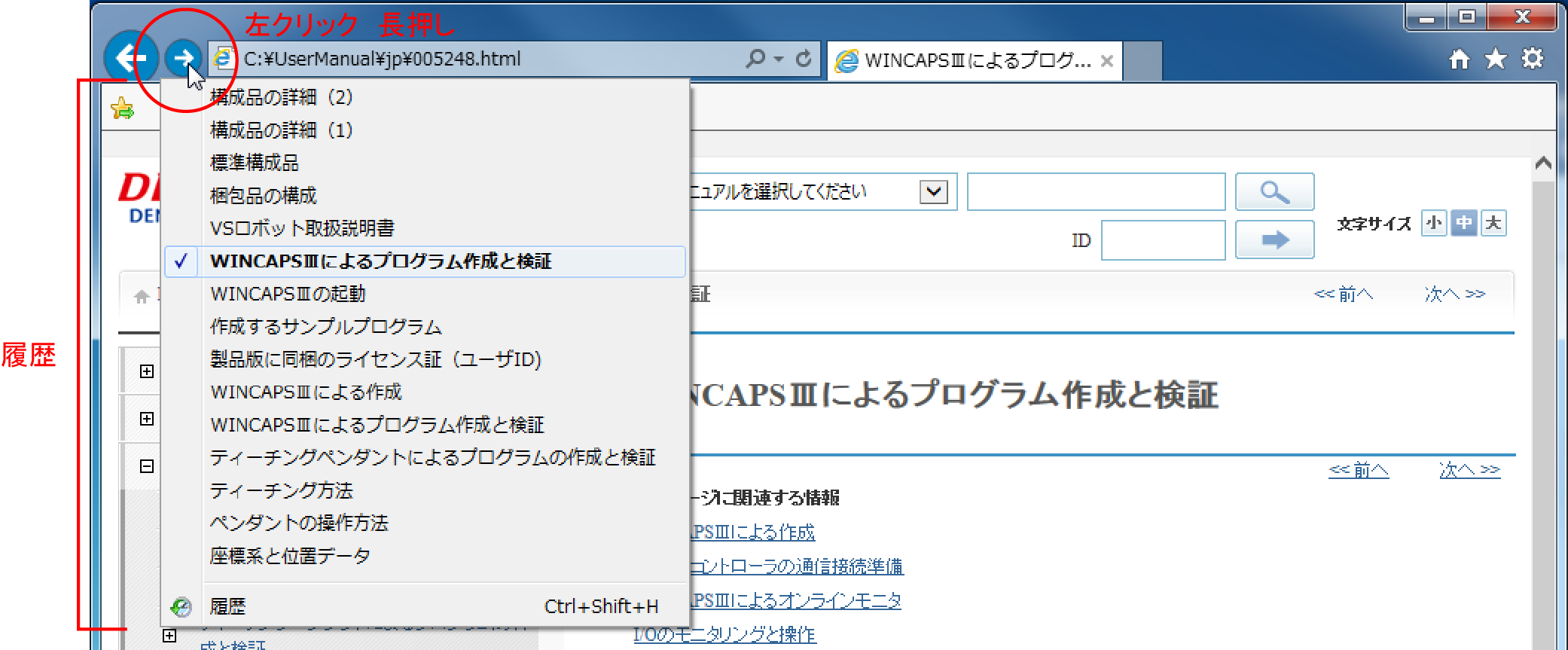Set text size to medium (中)
Screen dimensions: 1568x650
(x=1463, y=223)
